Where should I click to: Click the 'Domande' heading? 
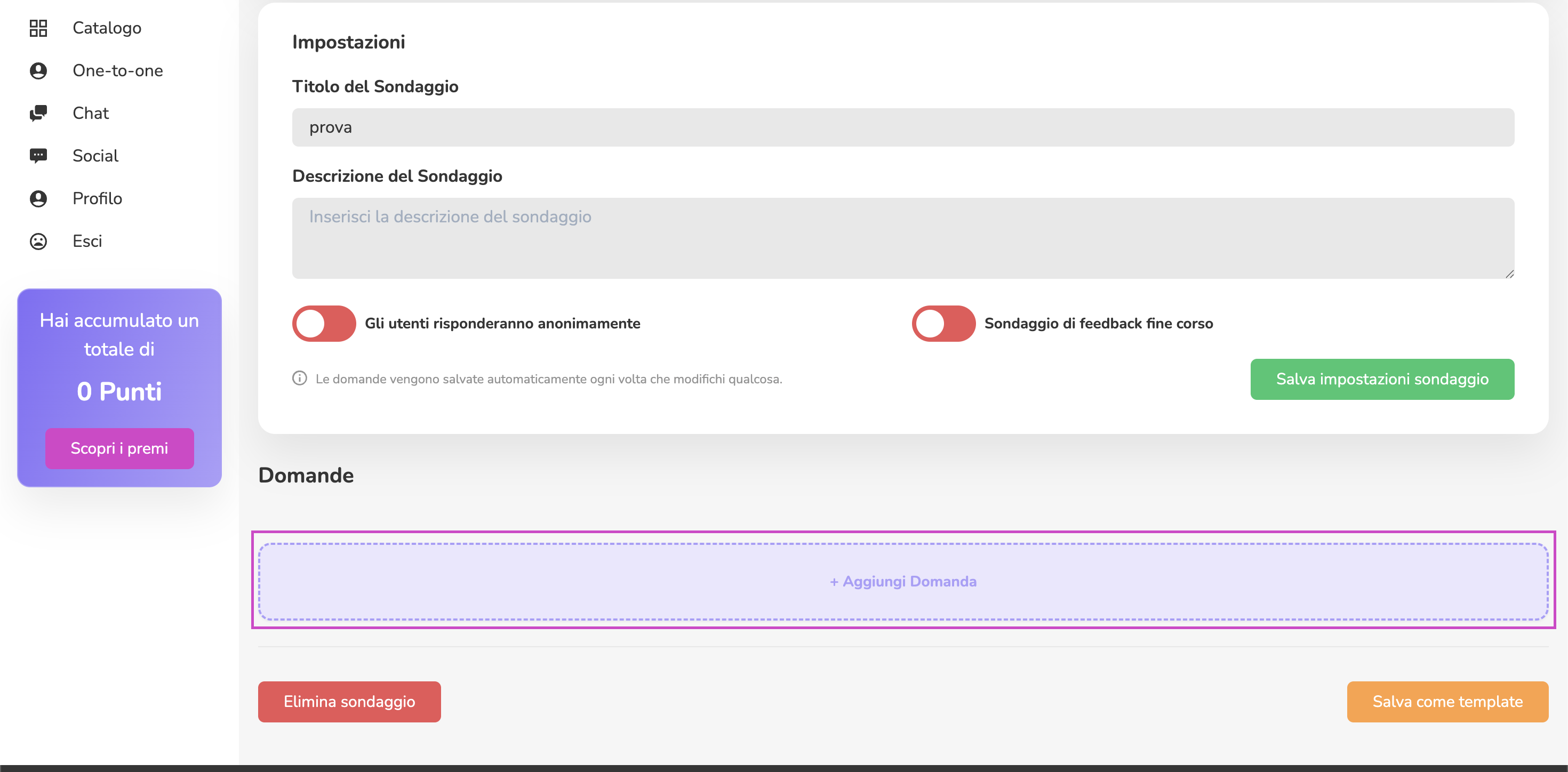click(x=306, y=475)
